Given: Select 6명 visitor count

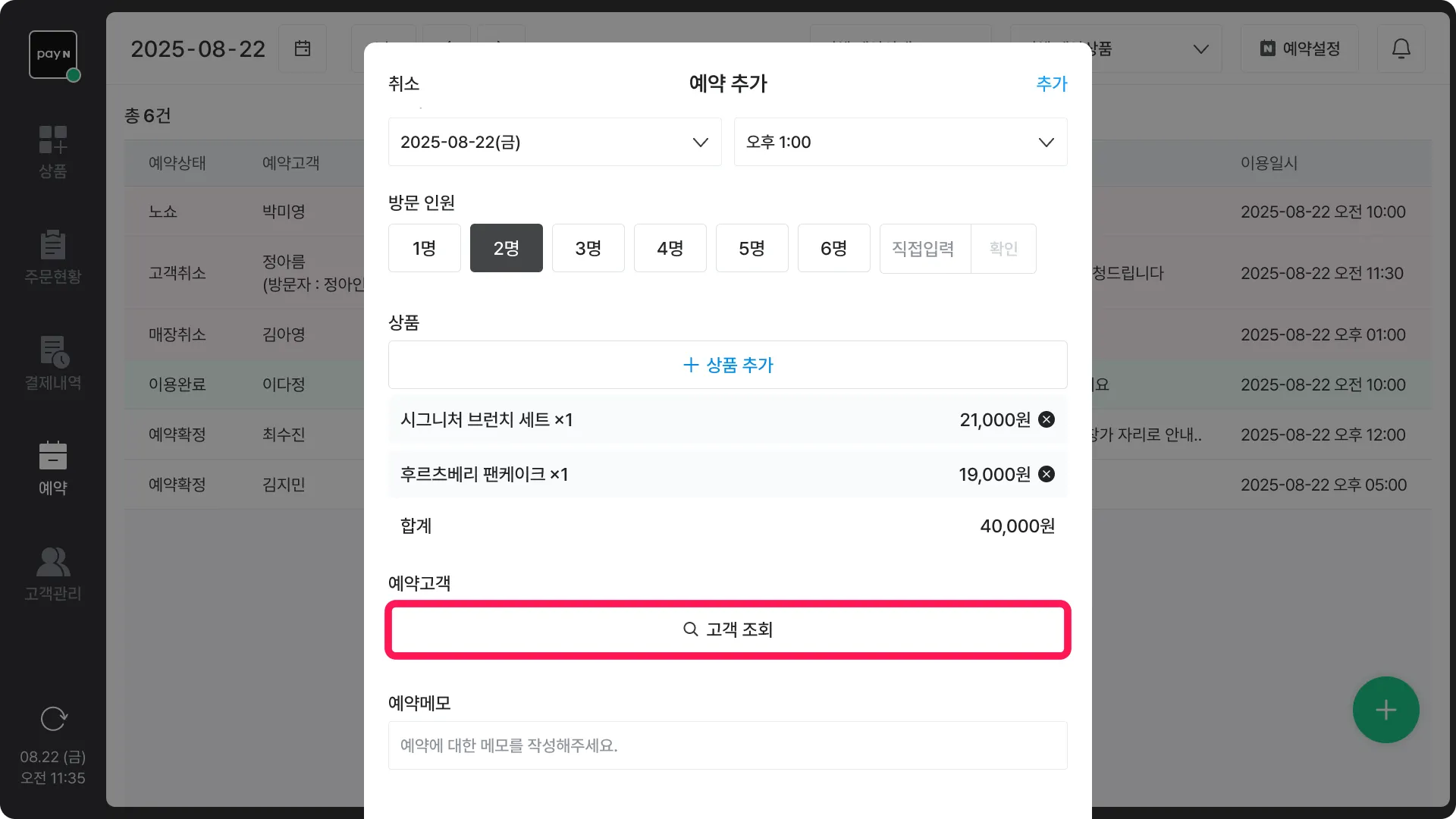Looking at the screenshot, I should [x=833, y=248].
